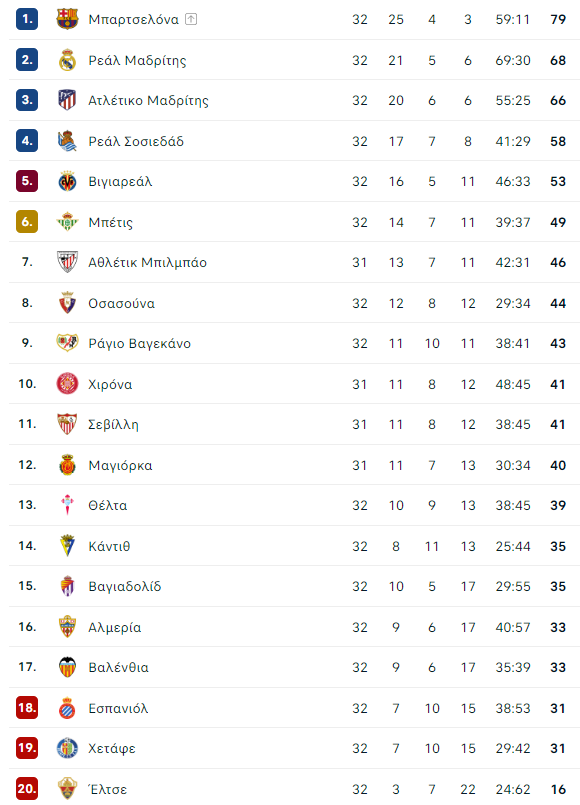Click the Villarreal yellow crest icon
The image size is (580, 805).
[x=67, y=181]
